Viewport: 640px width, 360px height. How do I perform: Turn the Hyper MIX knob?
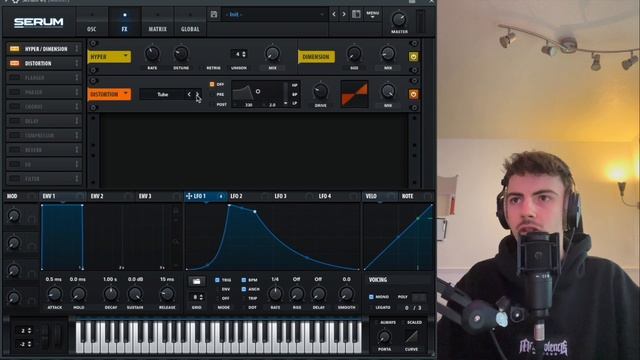(x=272, y=54)
